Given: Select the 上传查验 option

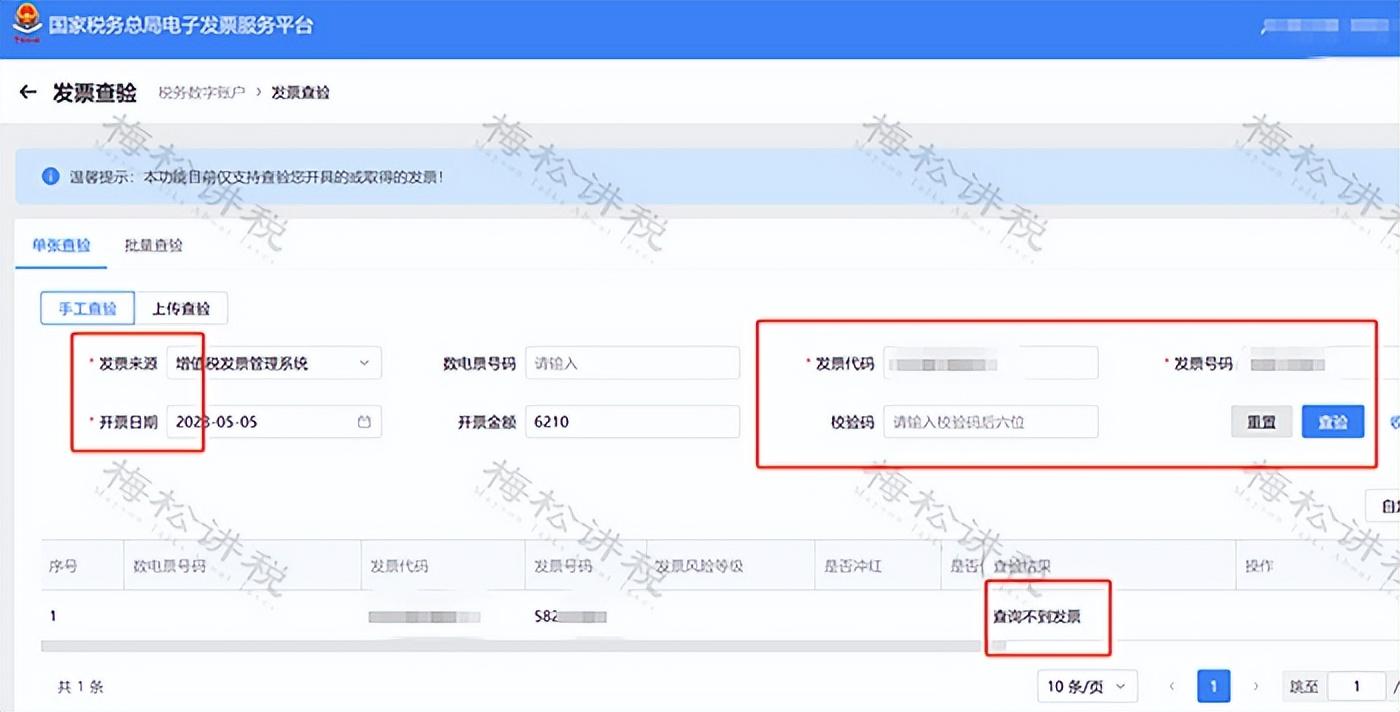Looking at the screenshot, I should click(x=181, y=308).
